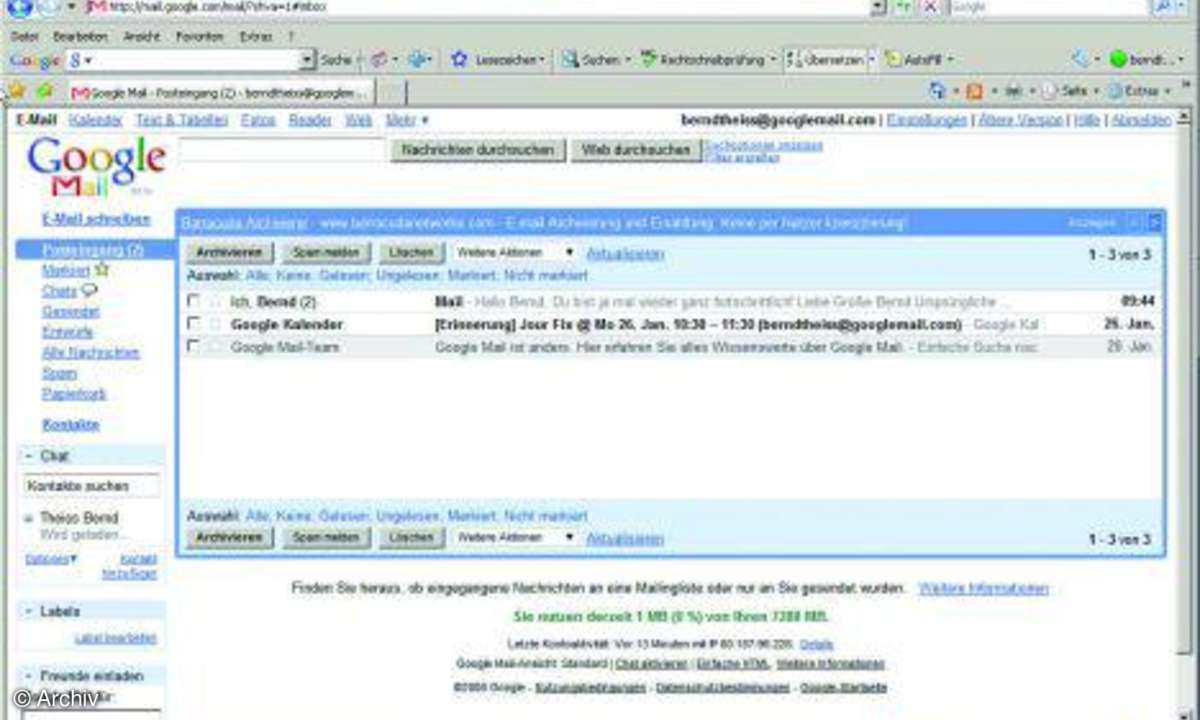Open the Papierkorb folder
This screenshot has width=1200, height=720.
74,394
